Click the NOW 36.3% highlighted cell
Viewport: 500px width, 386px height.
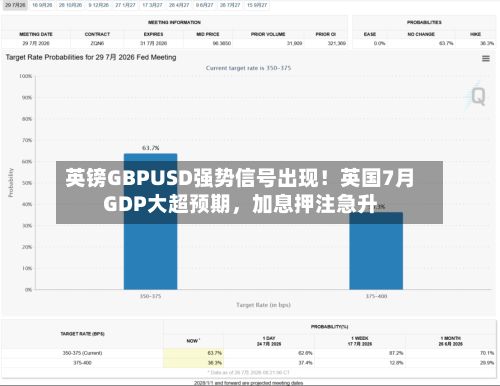(193, 363)
